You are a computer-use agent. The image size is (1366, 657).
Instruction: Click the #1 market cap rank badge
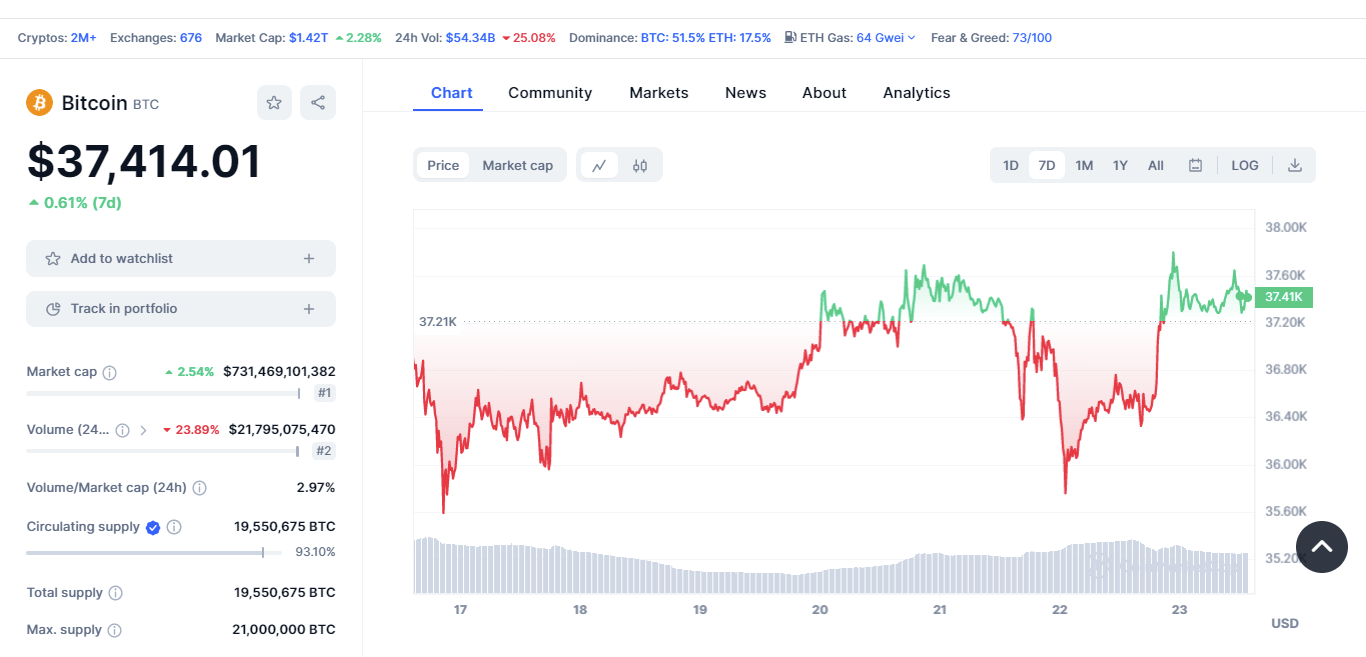coord(324,393)
